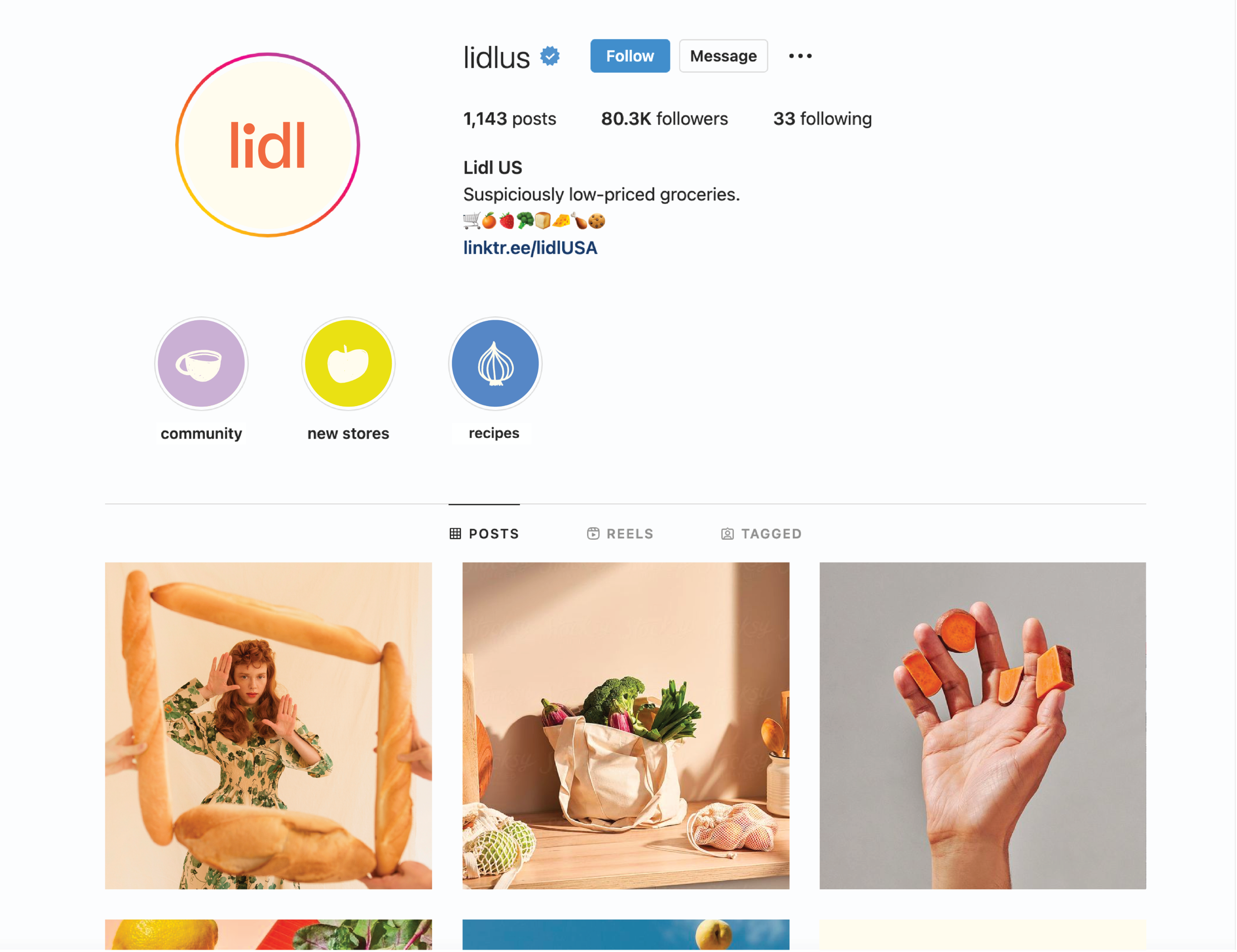The height and width of the screenshot is (952, 1237).
Task: Follow the lidlus account
Action: coord(630,56)
